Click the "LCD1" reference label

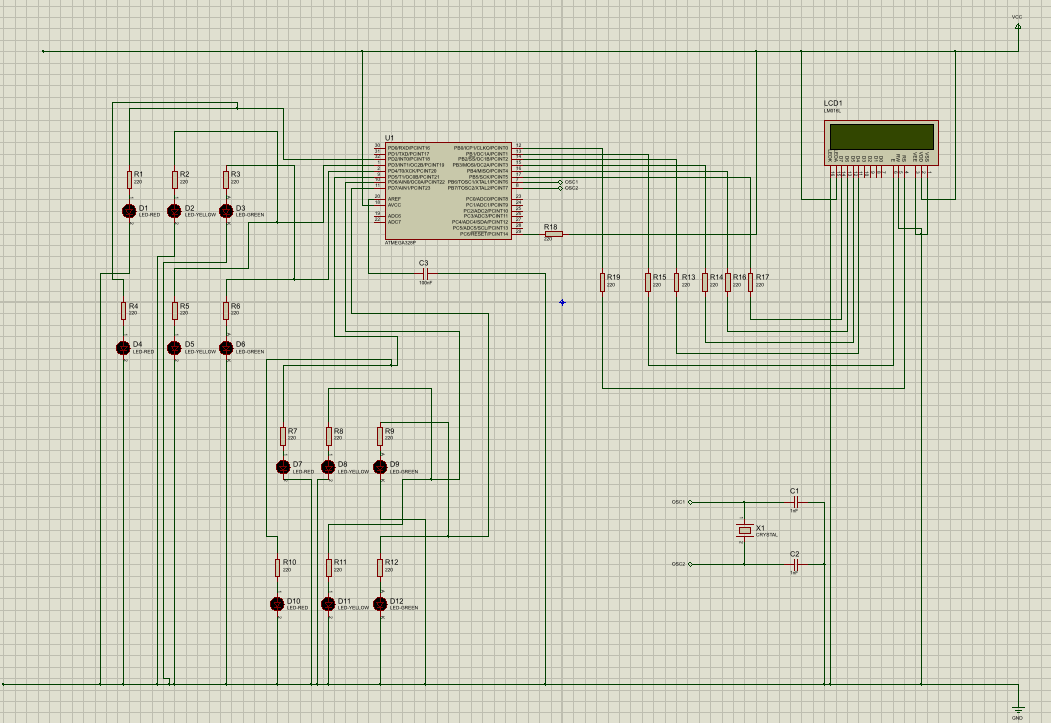pos(832,104)
